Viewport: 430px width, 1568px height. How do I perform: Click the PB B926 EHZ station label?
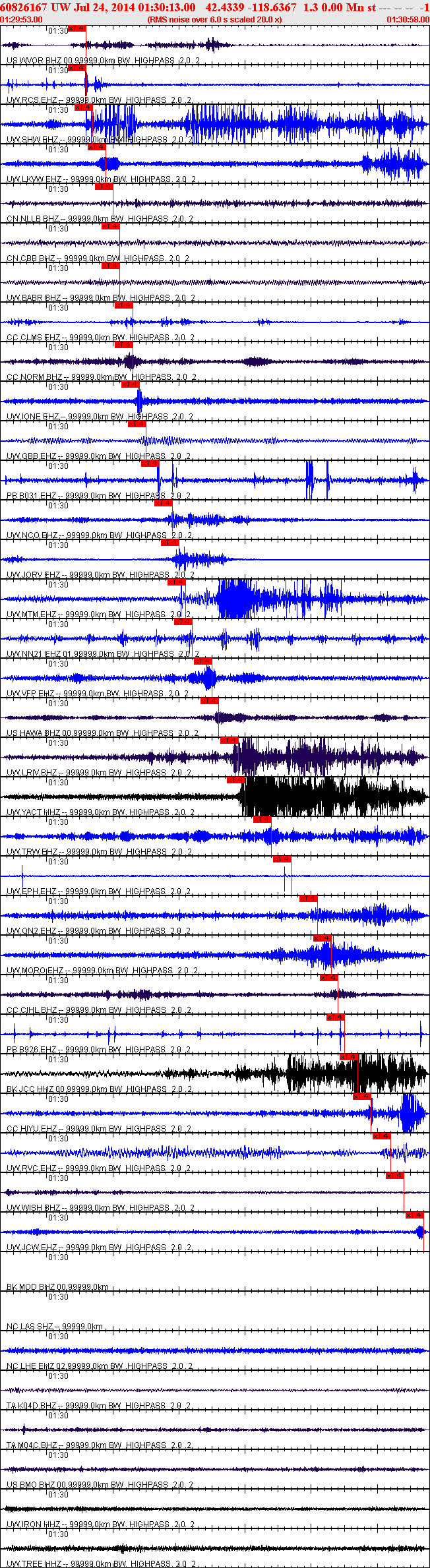[99, 1050]
